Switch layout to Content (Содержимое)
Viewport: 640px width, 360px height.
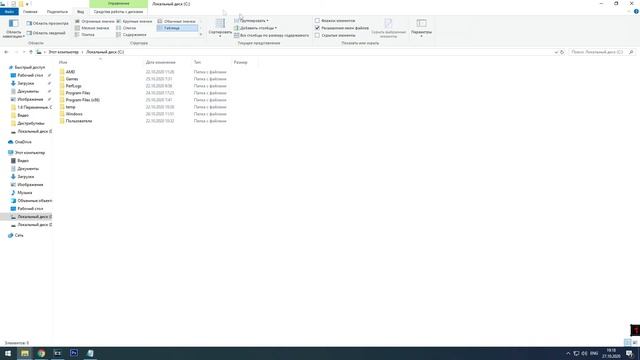point(131,35)
